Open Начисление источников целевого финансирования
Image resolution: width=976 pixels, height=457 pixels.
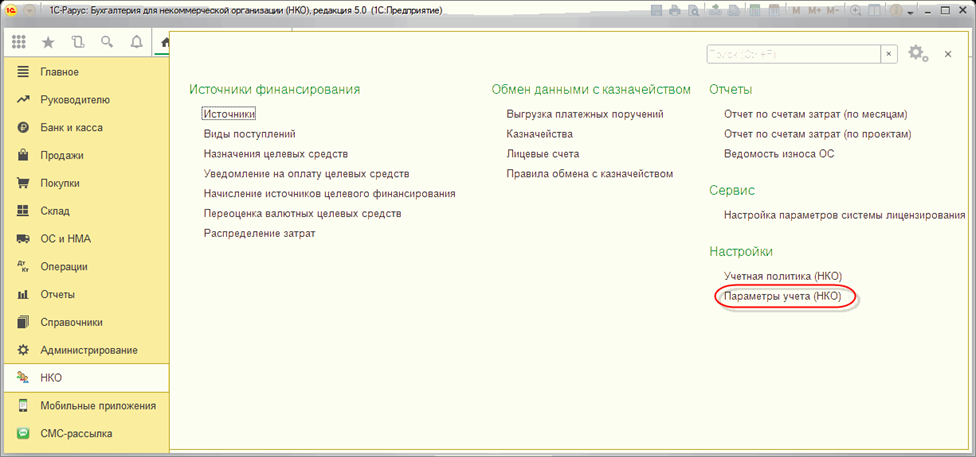329,194
